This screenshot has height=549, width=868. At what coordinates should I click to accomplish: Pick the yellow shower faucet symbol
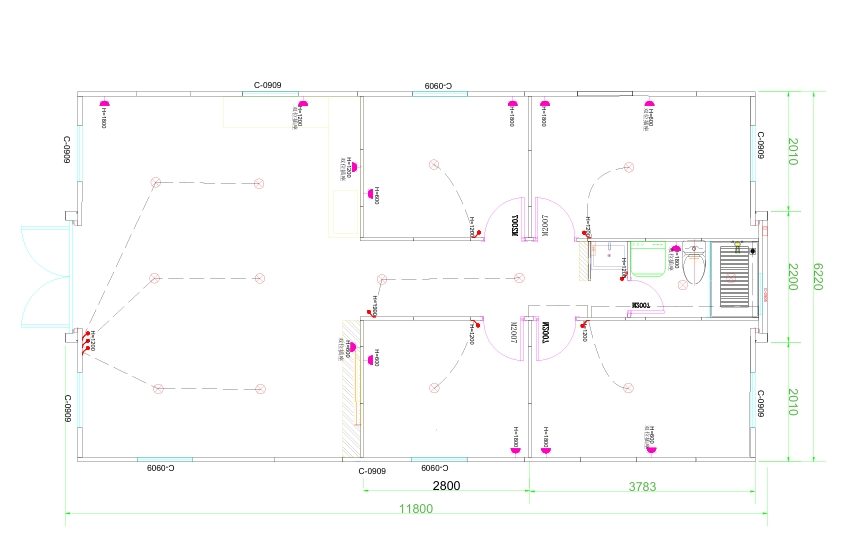tap(737, 246)
